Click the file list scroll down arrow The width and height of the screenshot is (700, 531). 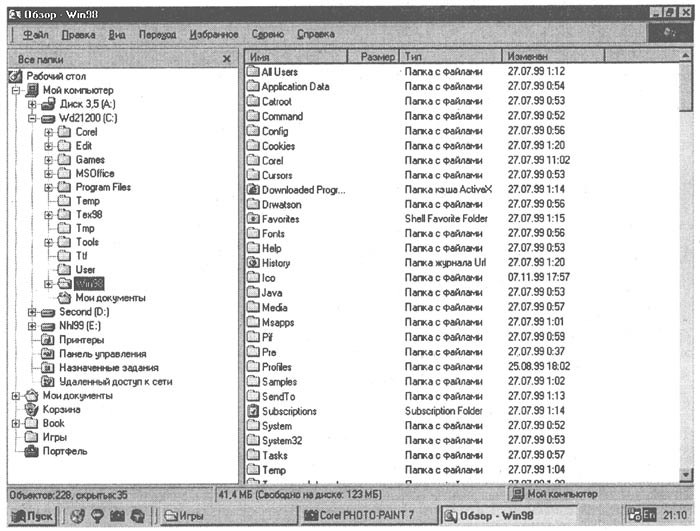[x=685, y=475]
